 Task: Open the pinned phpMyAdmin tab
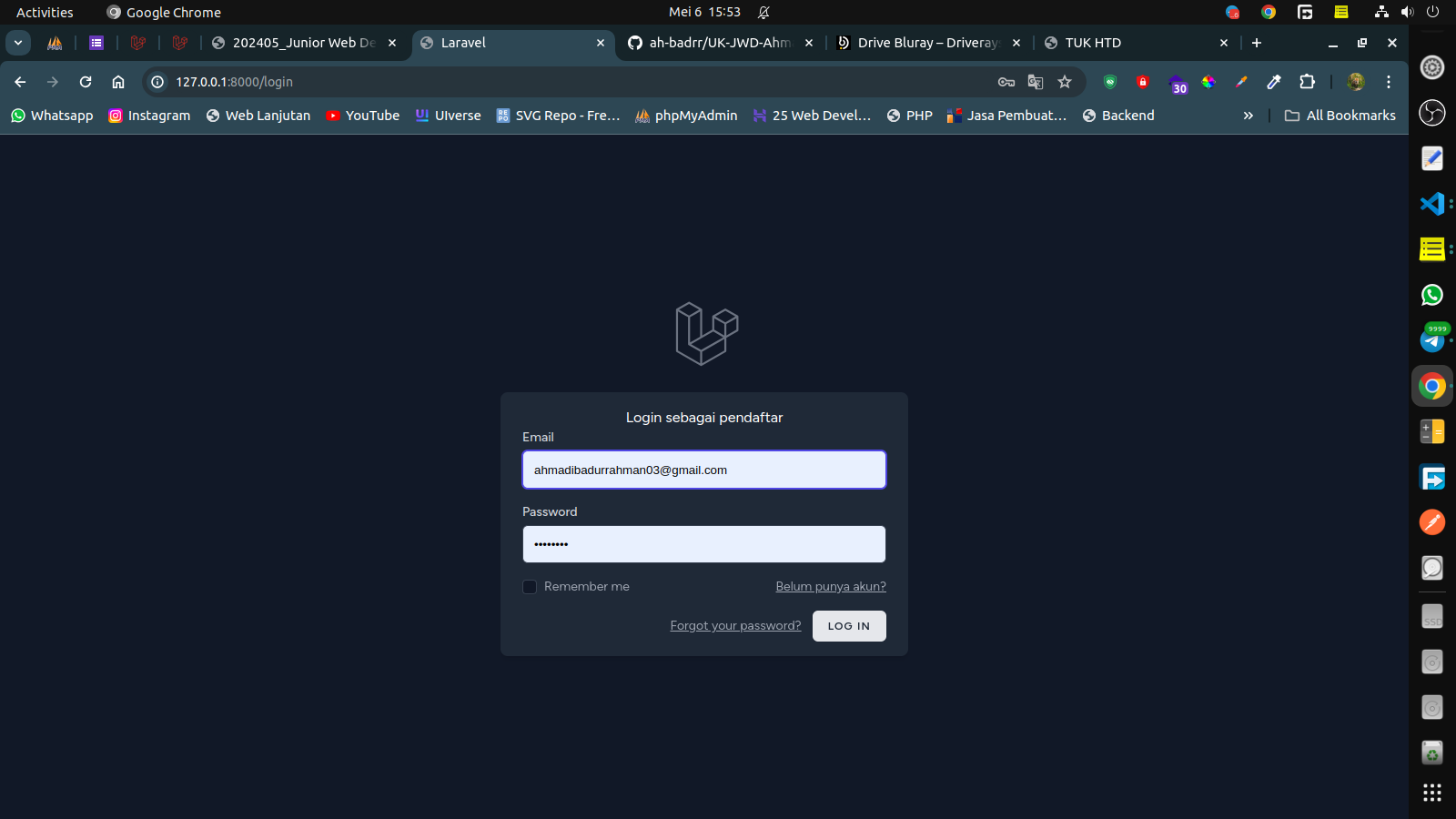(55, 43)
